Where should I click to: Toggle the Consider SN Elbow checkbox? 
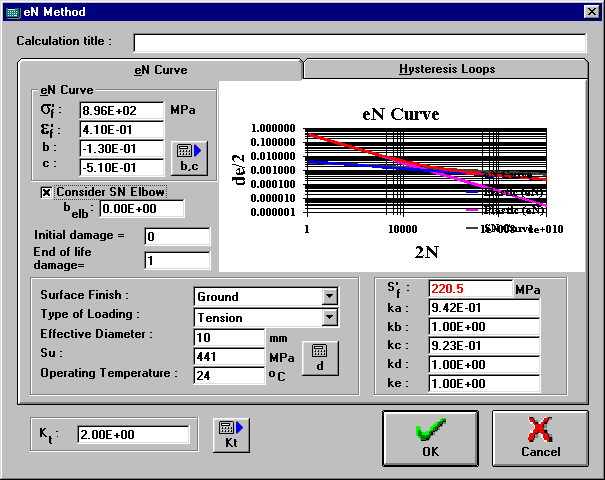tap(46, 192)
